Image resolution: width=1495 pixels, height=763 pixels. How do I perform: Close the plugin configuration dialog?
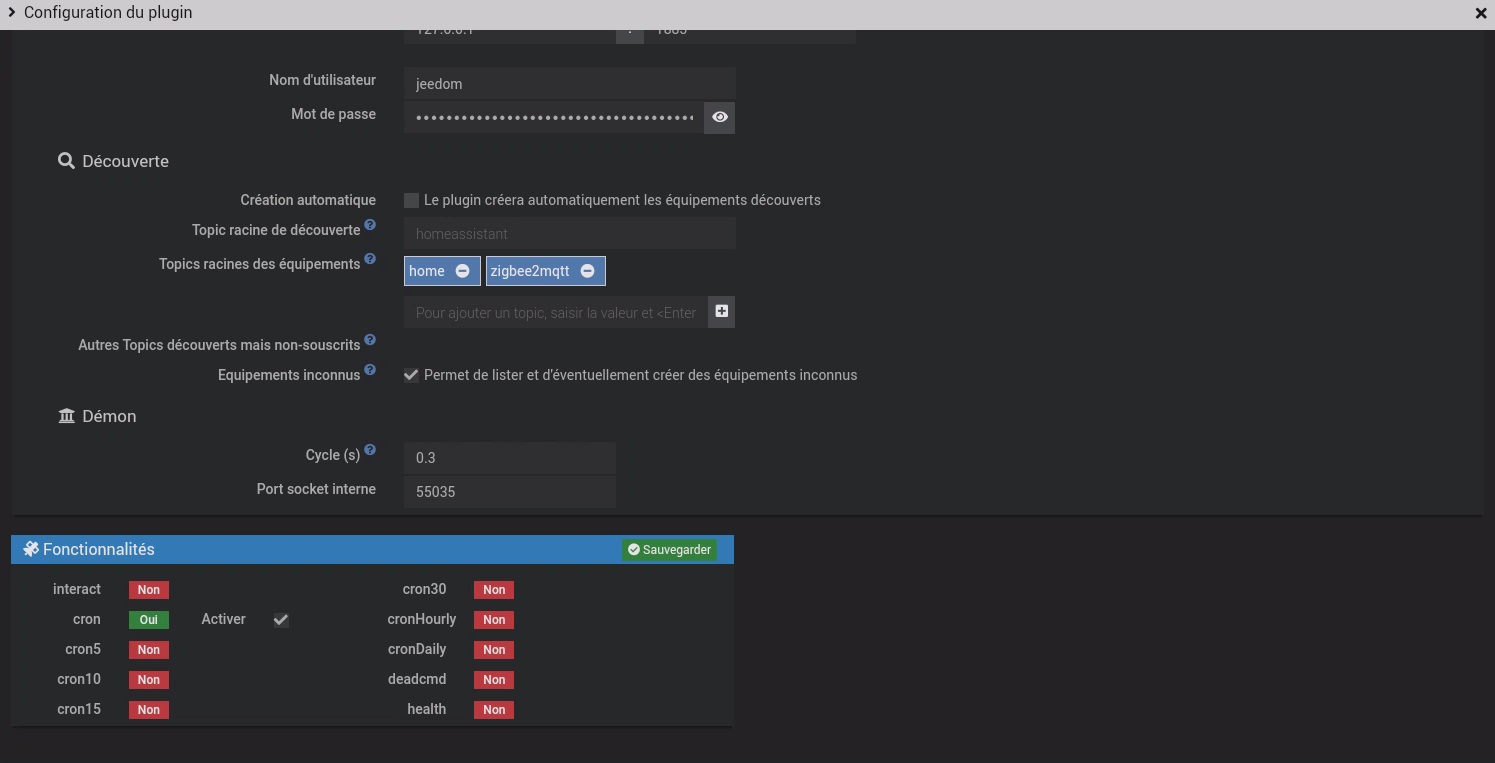[x=1481, y=14]
